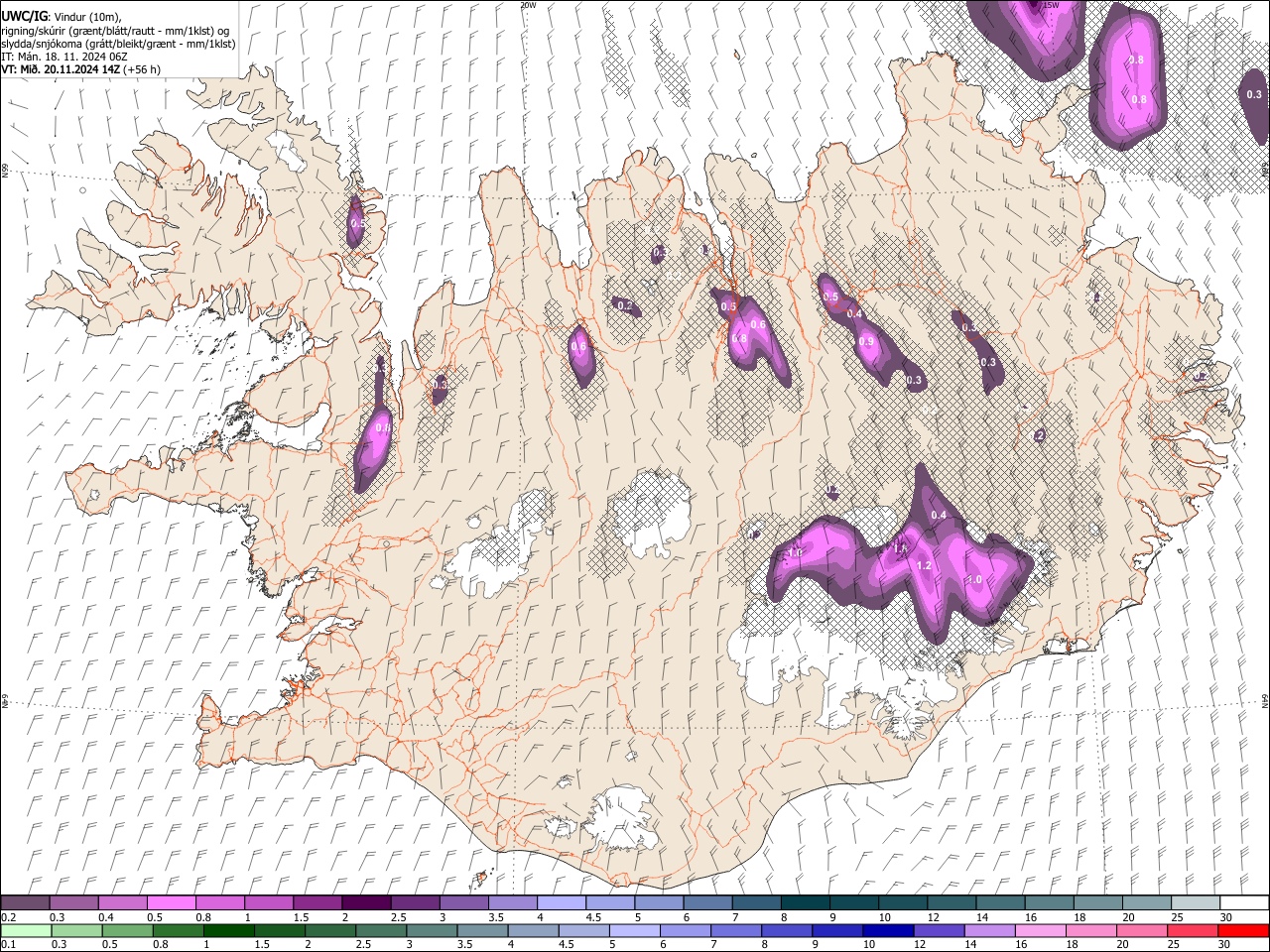The height and width of the screenshot is (952, 1270).
Task: Click the 20W longitude label
Action: point(528,5)
